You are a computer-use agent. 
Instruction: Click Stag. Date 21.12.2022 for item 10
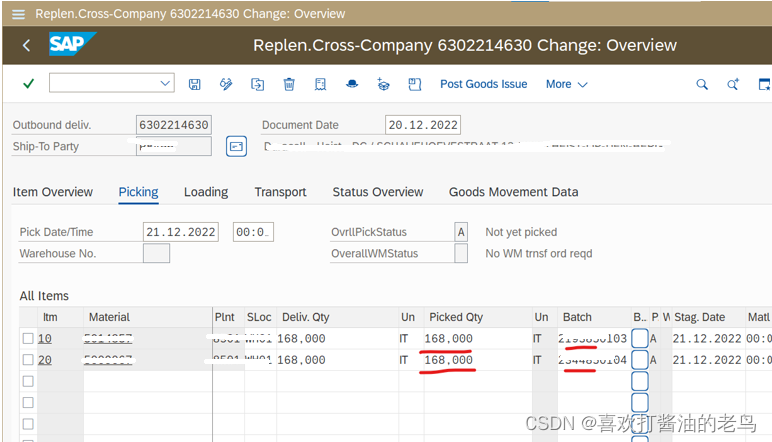[x=707, y=339]
